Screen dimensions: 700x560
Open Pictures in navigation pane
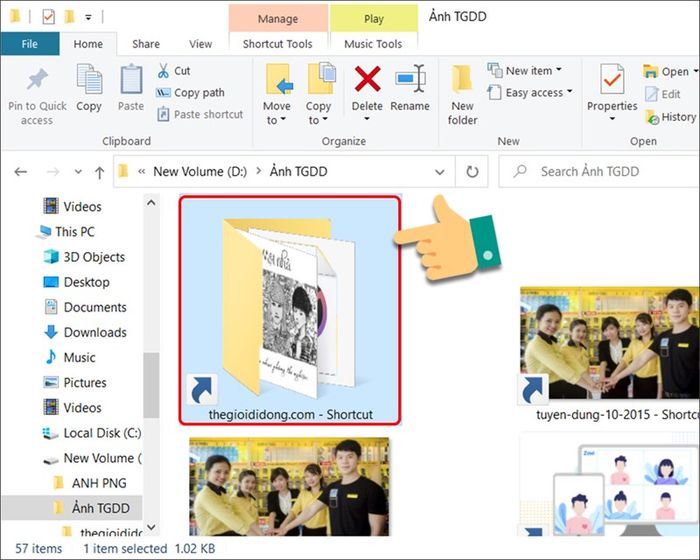pyautogui.click(x=75, y=383)
